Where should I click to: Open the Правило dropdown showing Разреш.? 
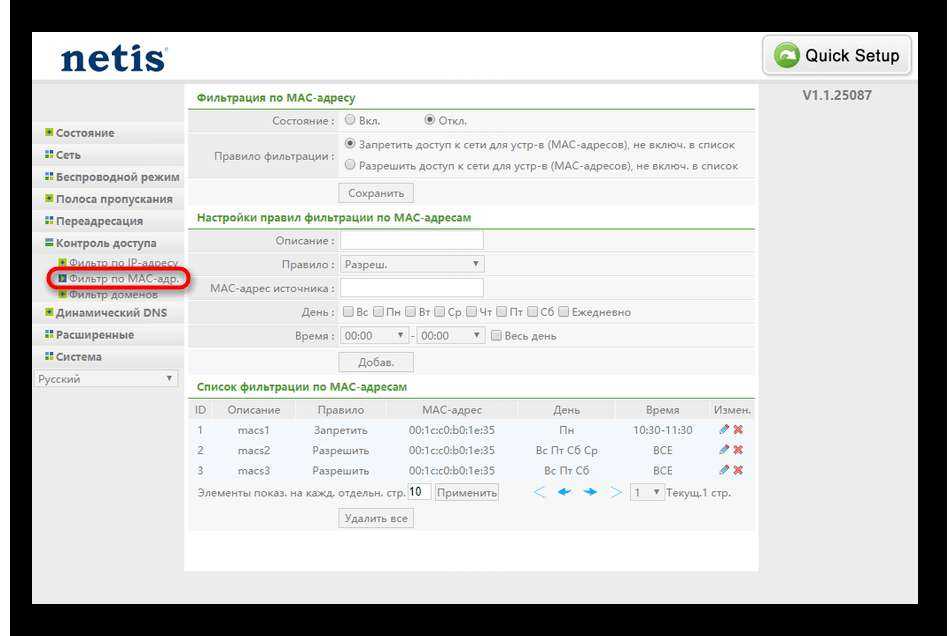pos(412,264)
